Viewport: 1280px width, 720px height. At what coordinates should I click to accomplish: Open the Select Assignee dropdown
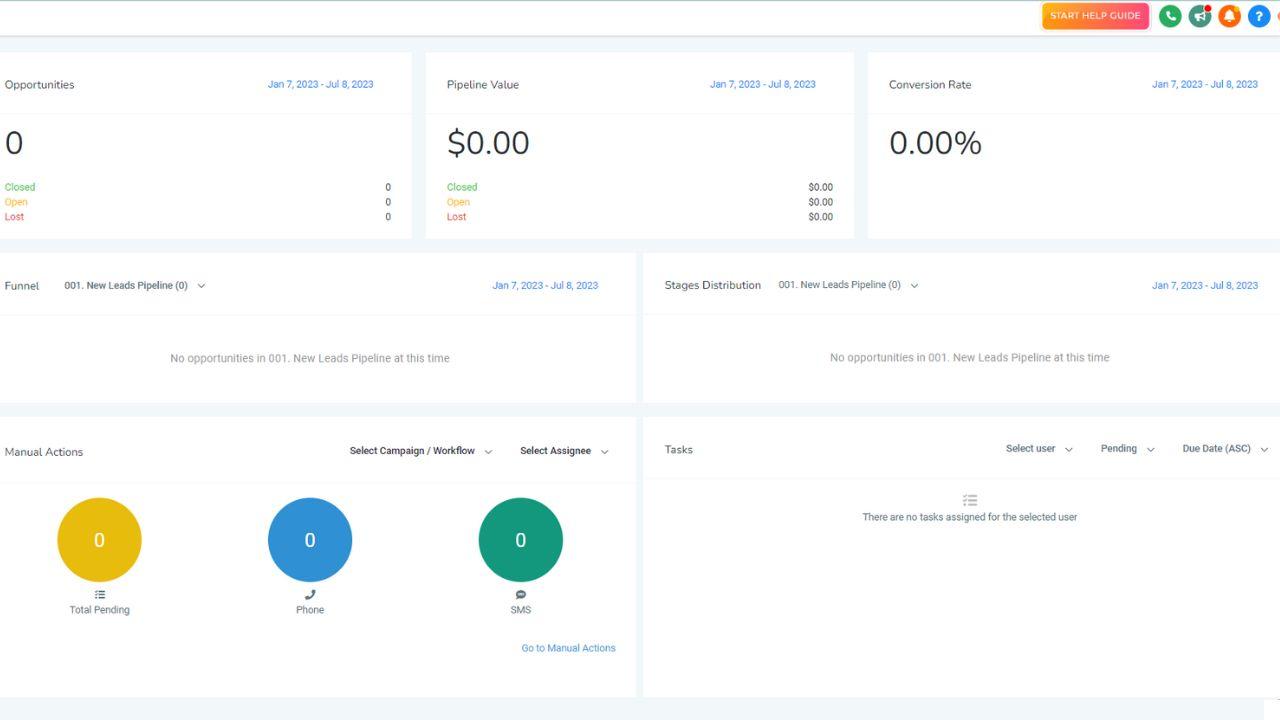tap(564, 451)
